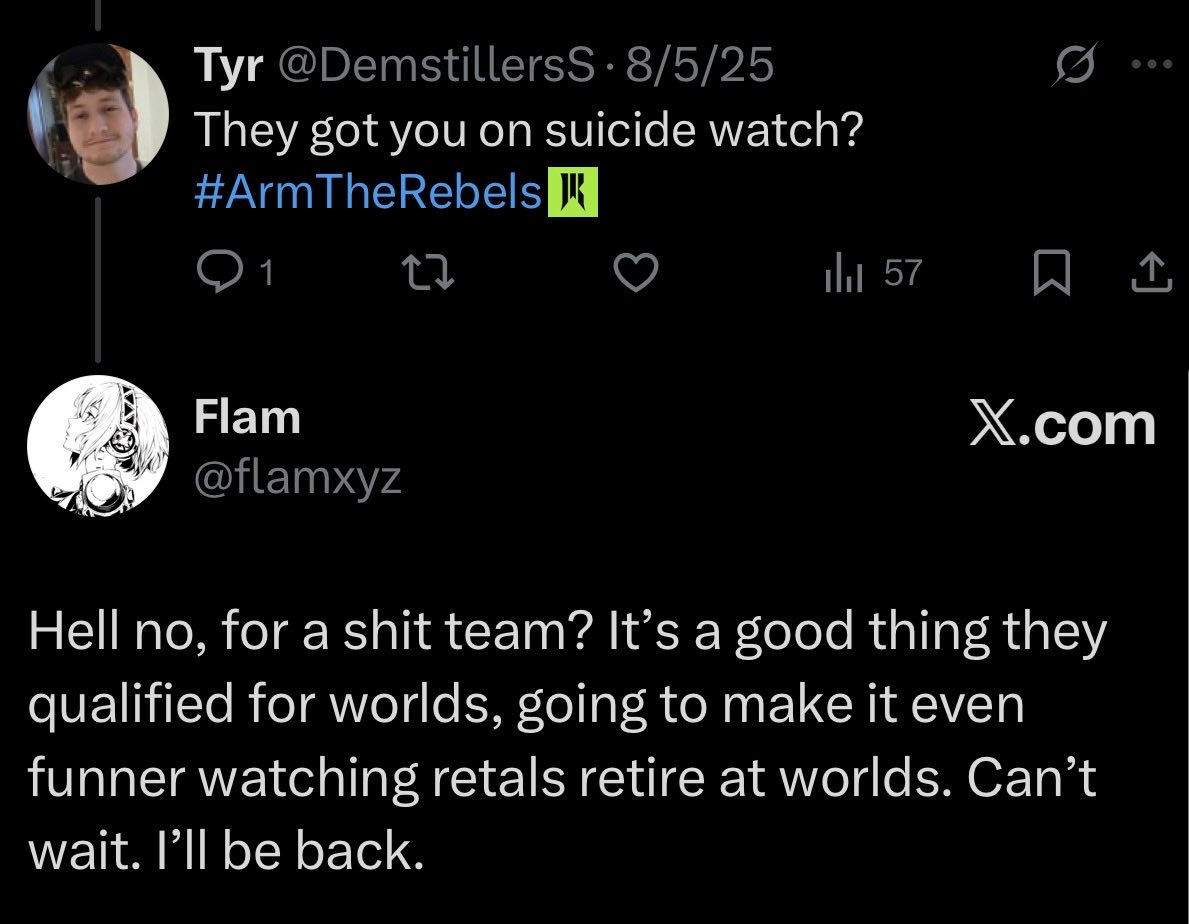Open the #ArmTheRebels hashtag
Screen dimensions: 1189x924
click(367, 191)
